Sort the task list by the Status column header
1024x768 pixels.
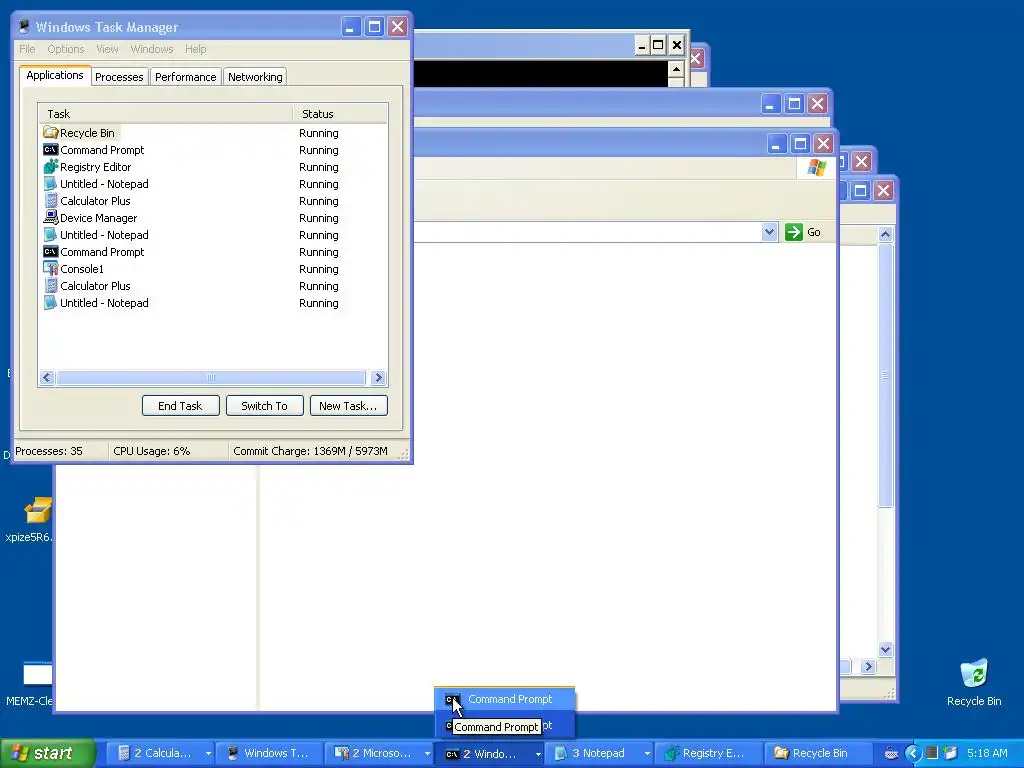(340, 114)
